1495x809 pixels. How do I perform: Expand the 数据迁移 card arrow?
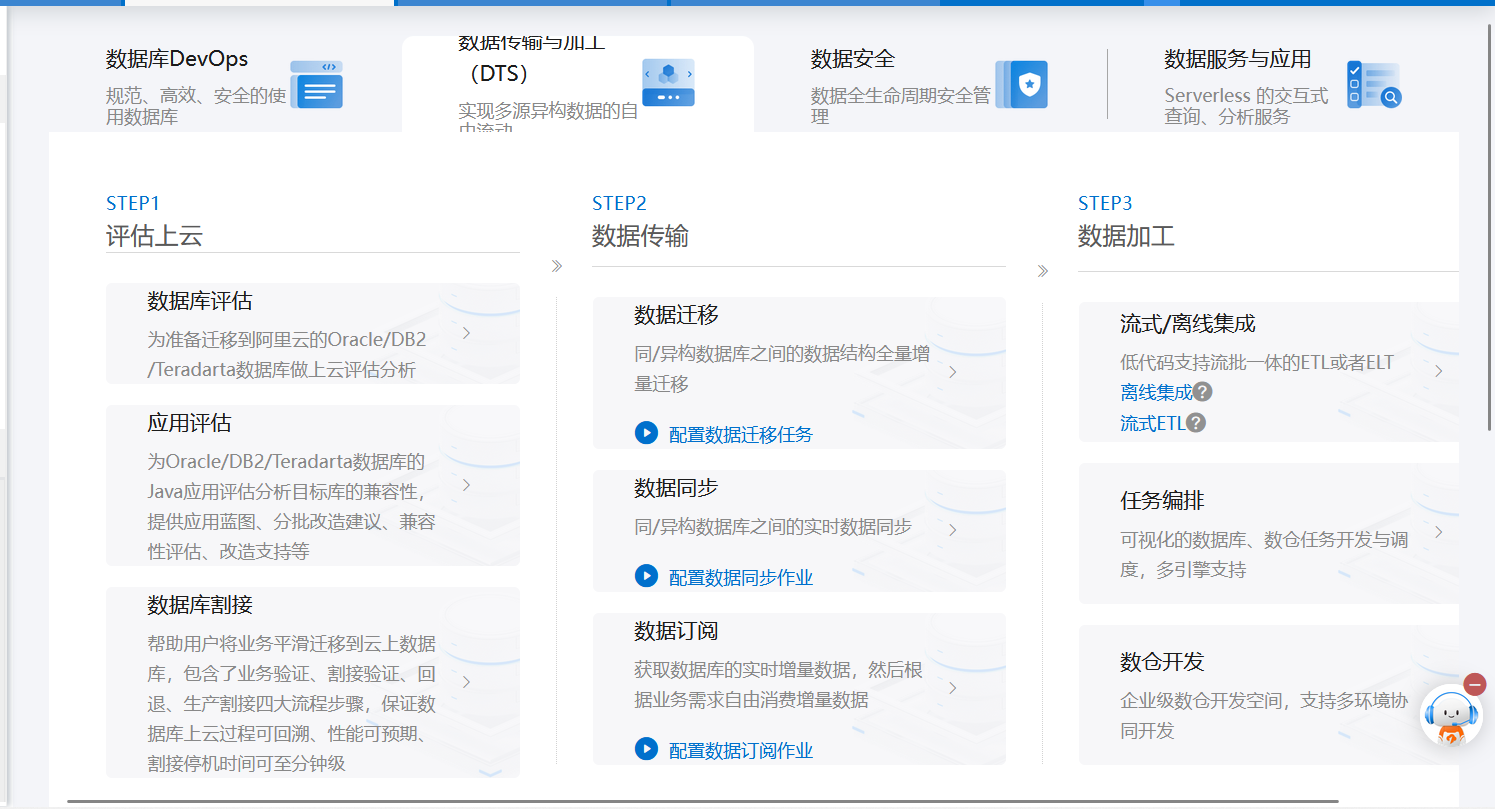click(953, 372)
